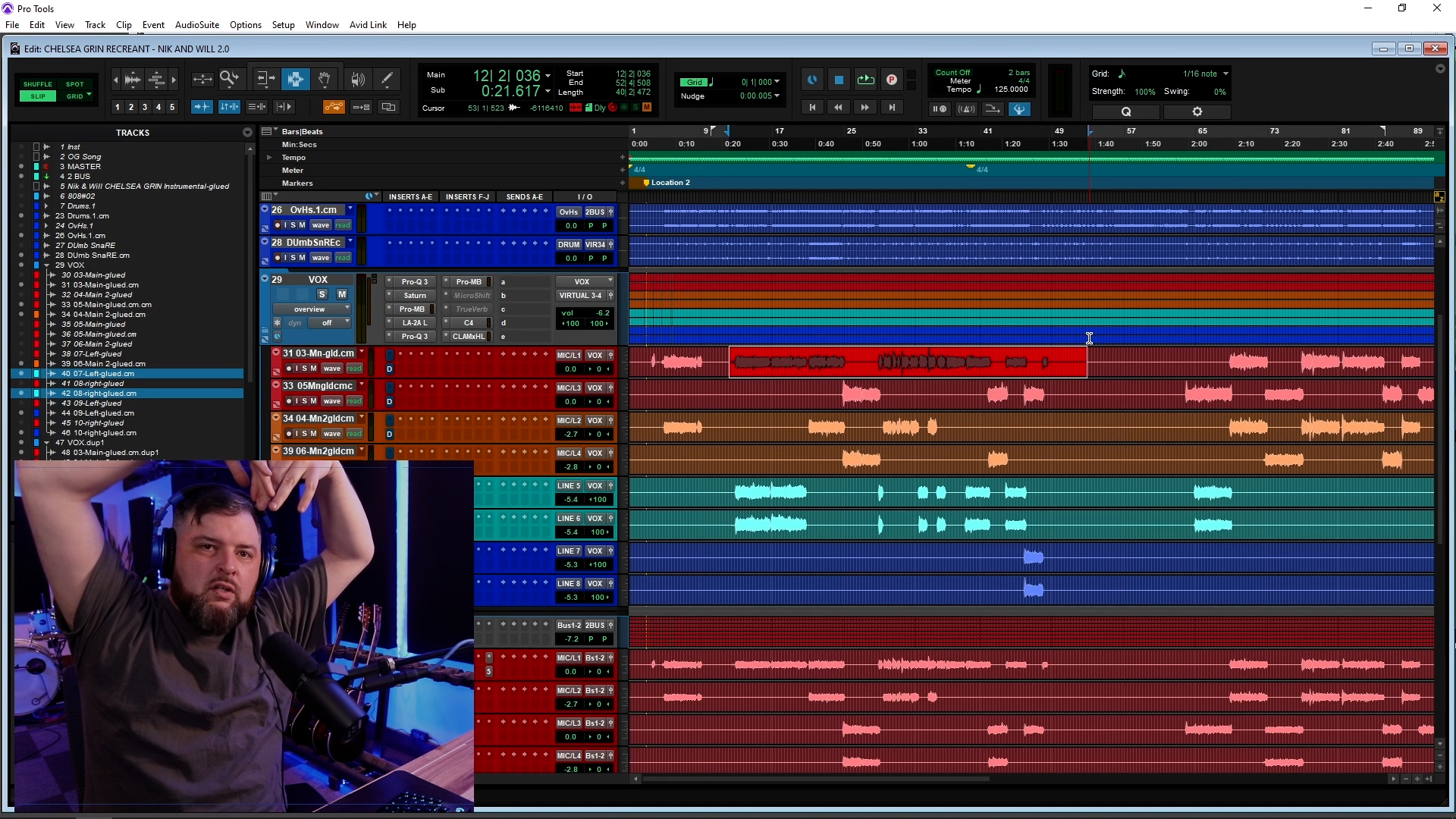The height and width of the screenshot is (819, 1456).
Task: Open VOX track overview view selector
Action: point(311,309)
